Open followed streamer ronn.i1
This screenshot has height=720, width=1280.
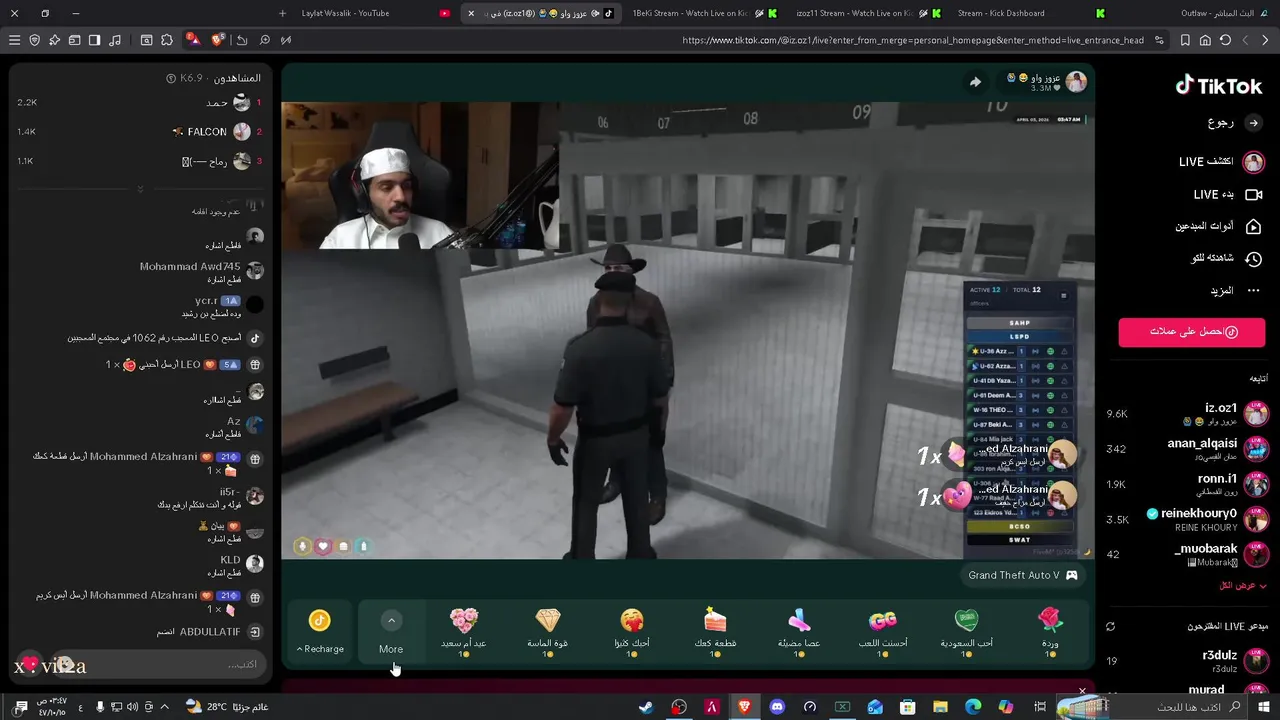(1233, 484)
